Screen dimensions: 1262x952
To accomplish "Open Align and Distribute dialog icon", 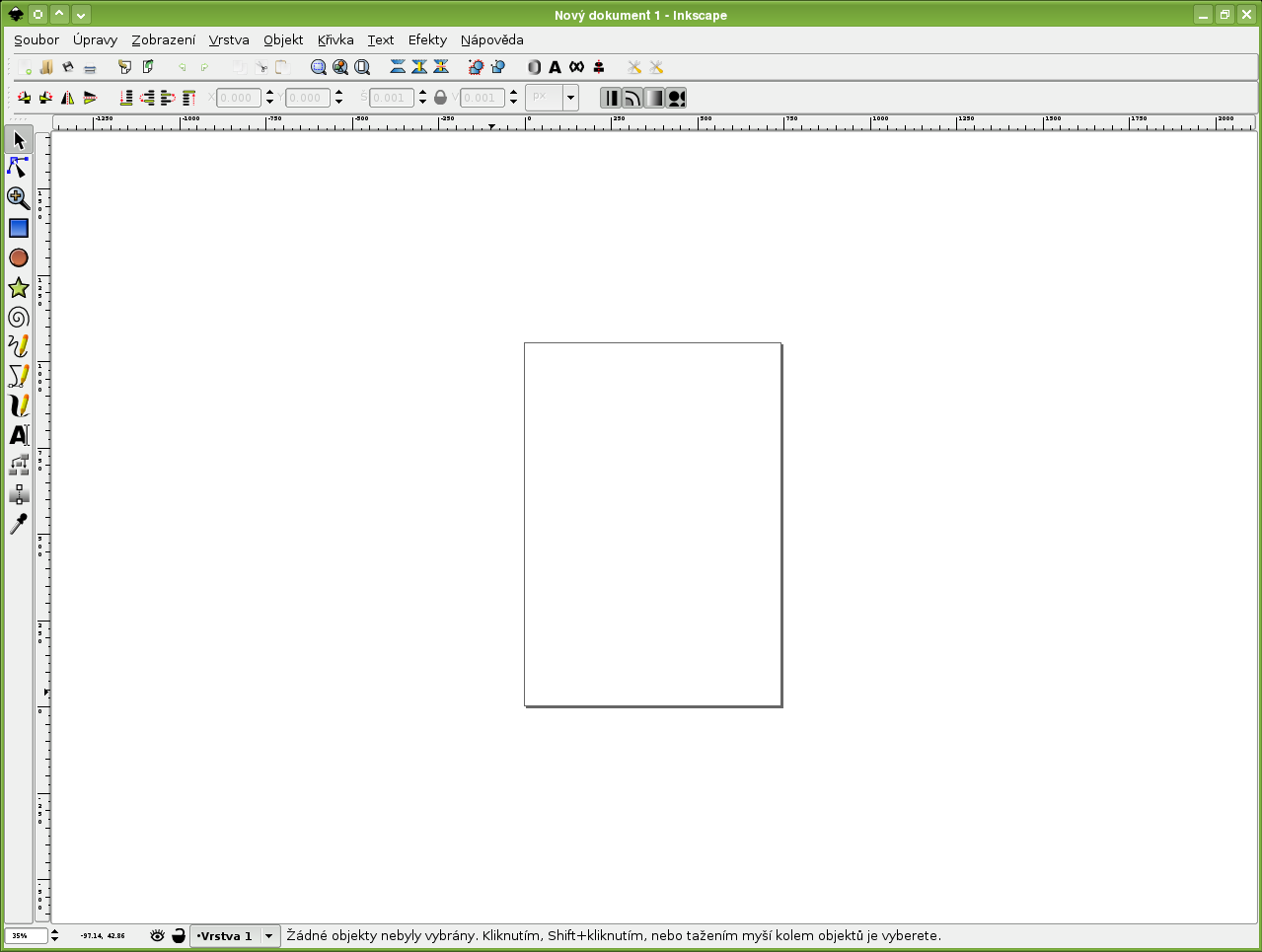I will coord(599,67).
